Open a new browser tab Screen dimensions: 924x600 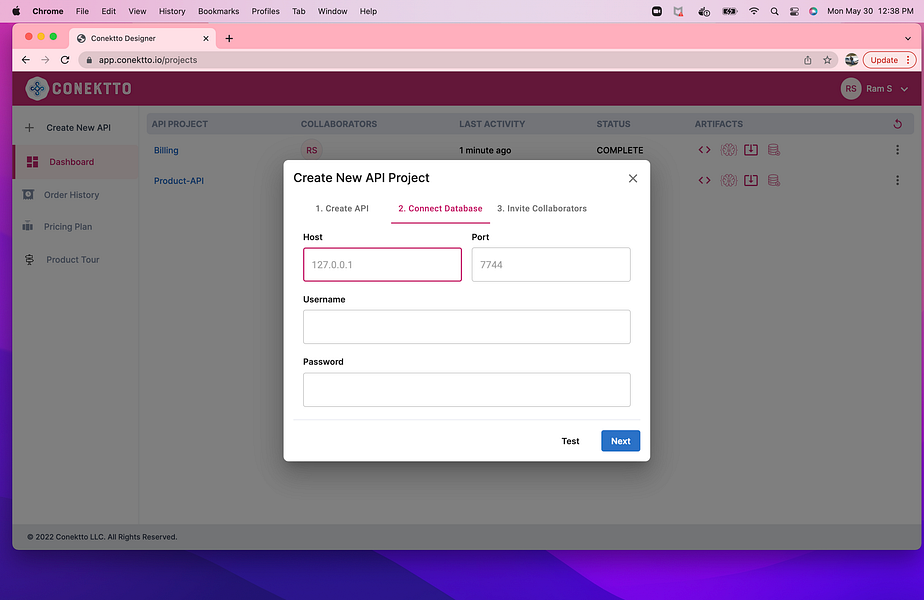[229, 38]
